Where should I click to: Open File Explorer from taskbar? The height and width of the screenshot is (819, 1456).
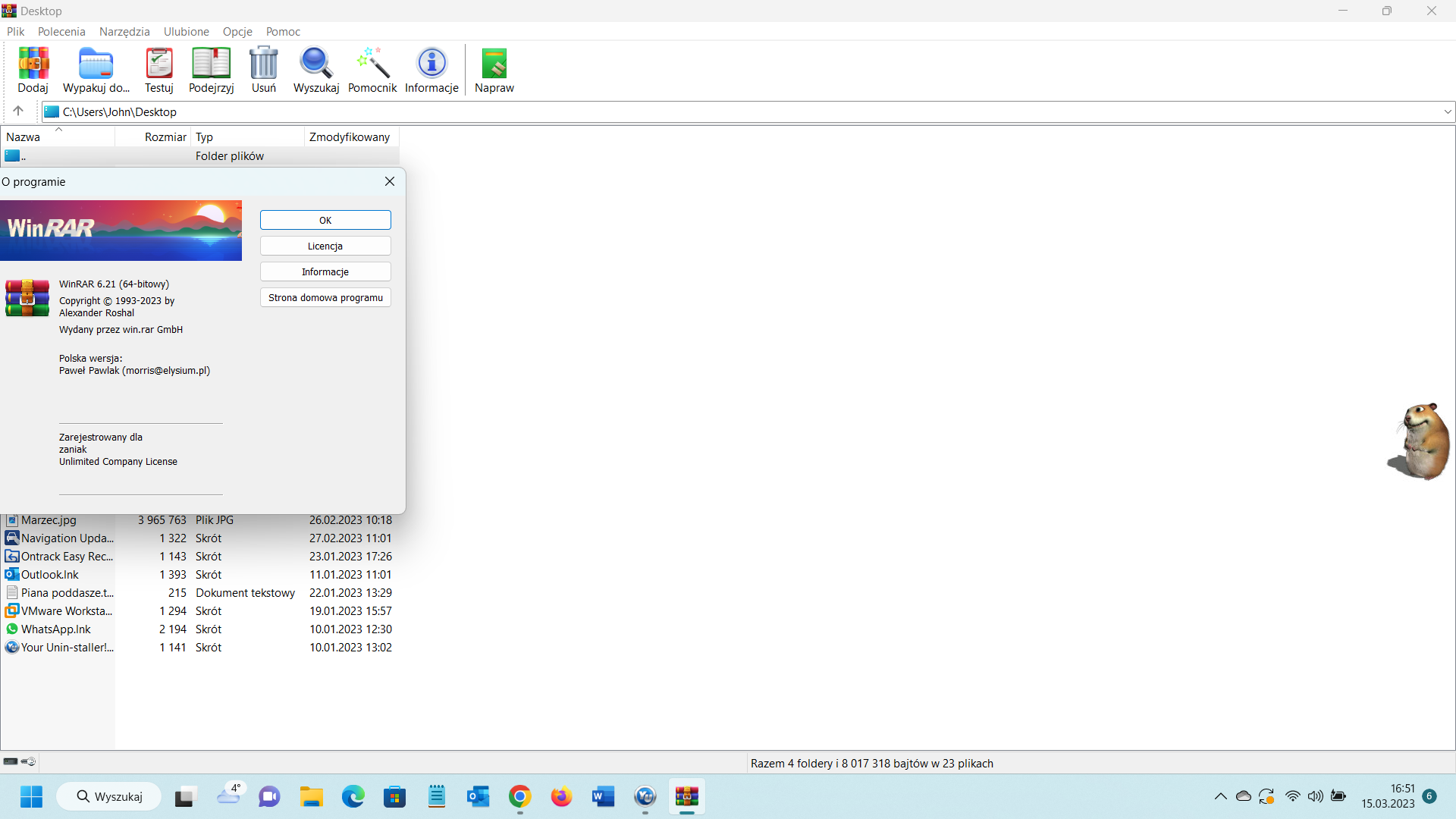(x=311, y=797)
